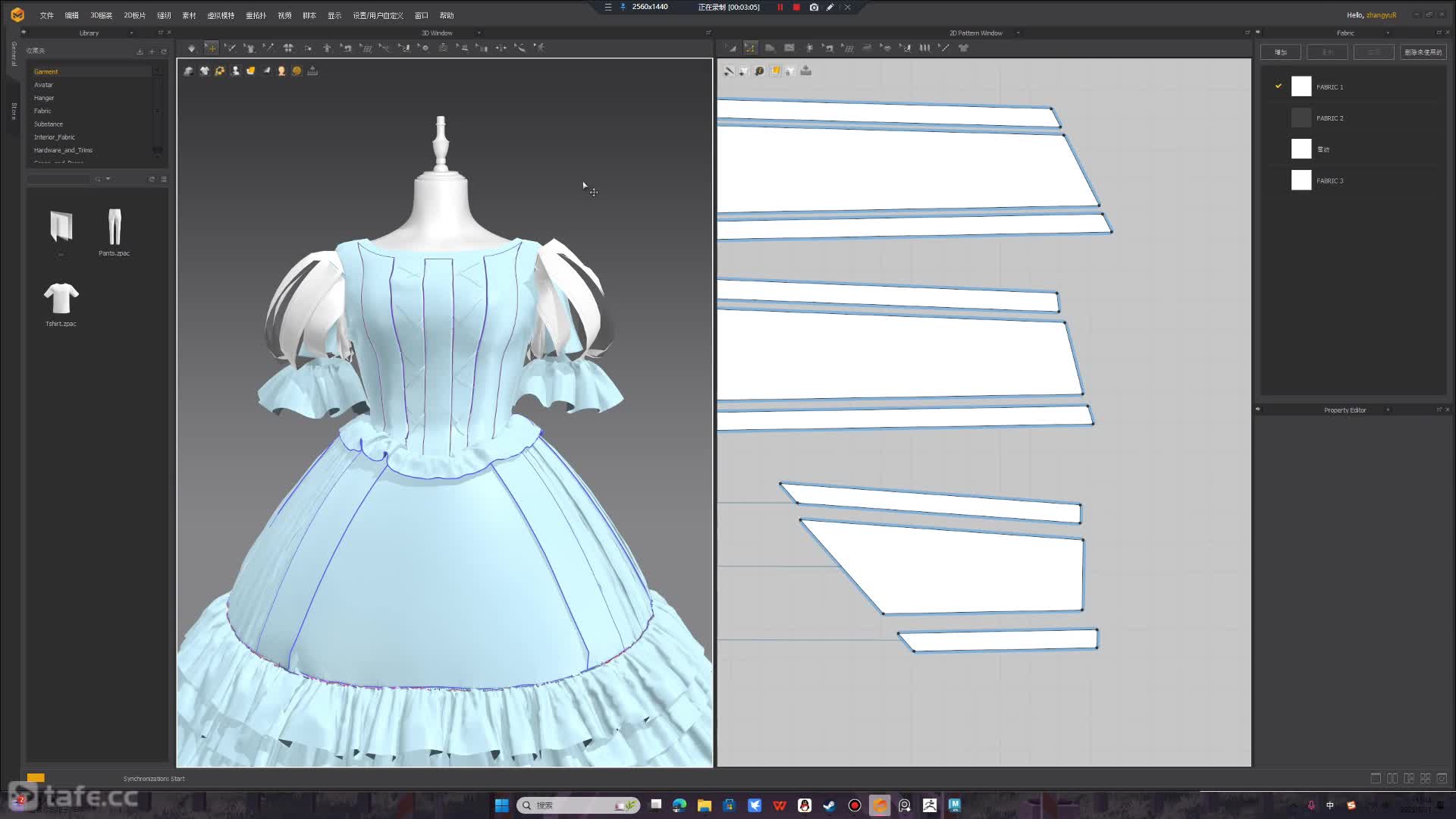Click the 删除未使用的 button in Fabric panel

[x=1423, y=52]
